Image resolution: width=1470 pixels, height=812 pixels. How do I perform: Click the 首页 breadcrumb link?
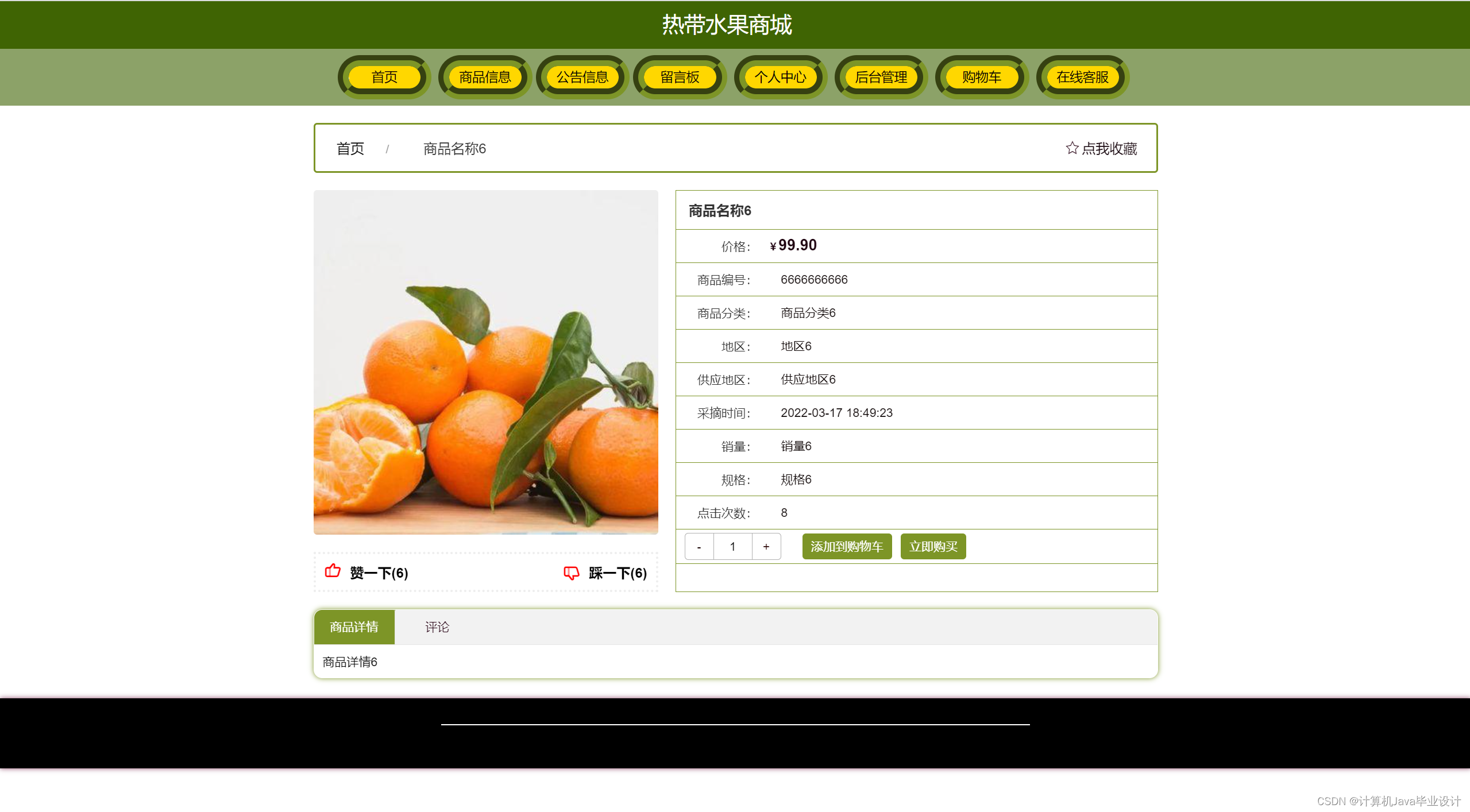[x=350, y=149]
